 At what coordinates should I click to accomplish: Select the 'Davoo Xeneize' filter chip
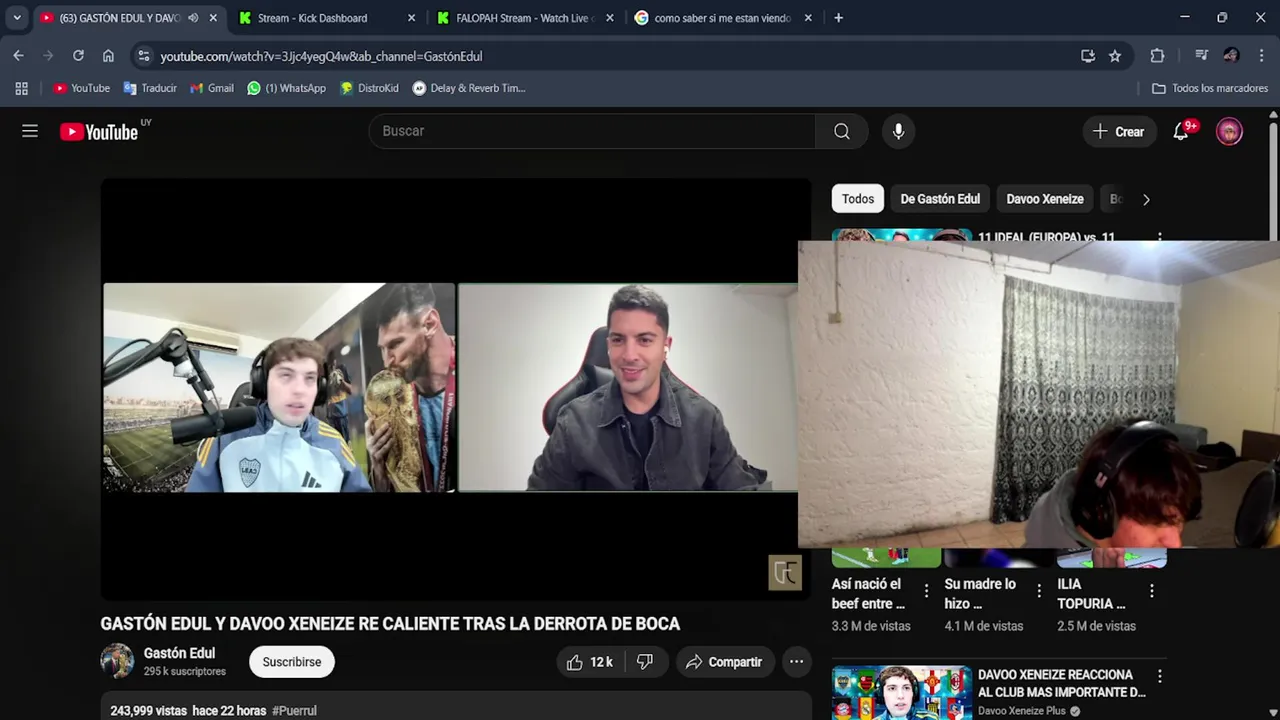[x=1045, y=199]
